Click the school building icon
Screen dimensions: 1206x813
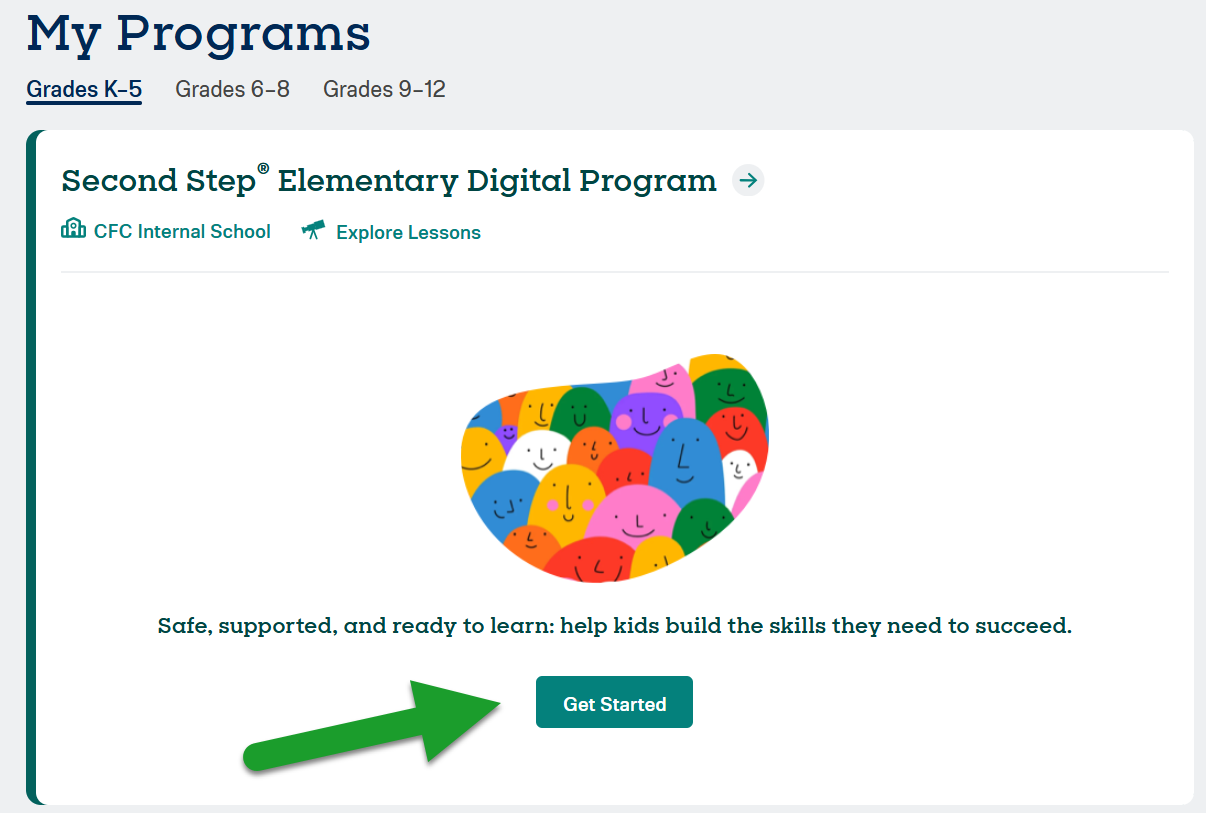pos(73,230)
